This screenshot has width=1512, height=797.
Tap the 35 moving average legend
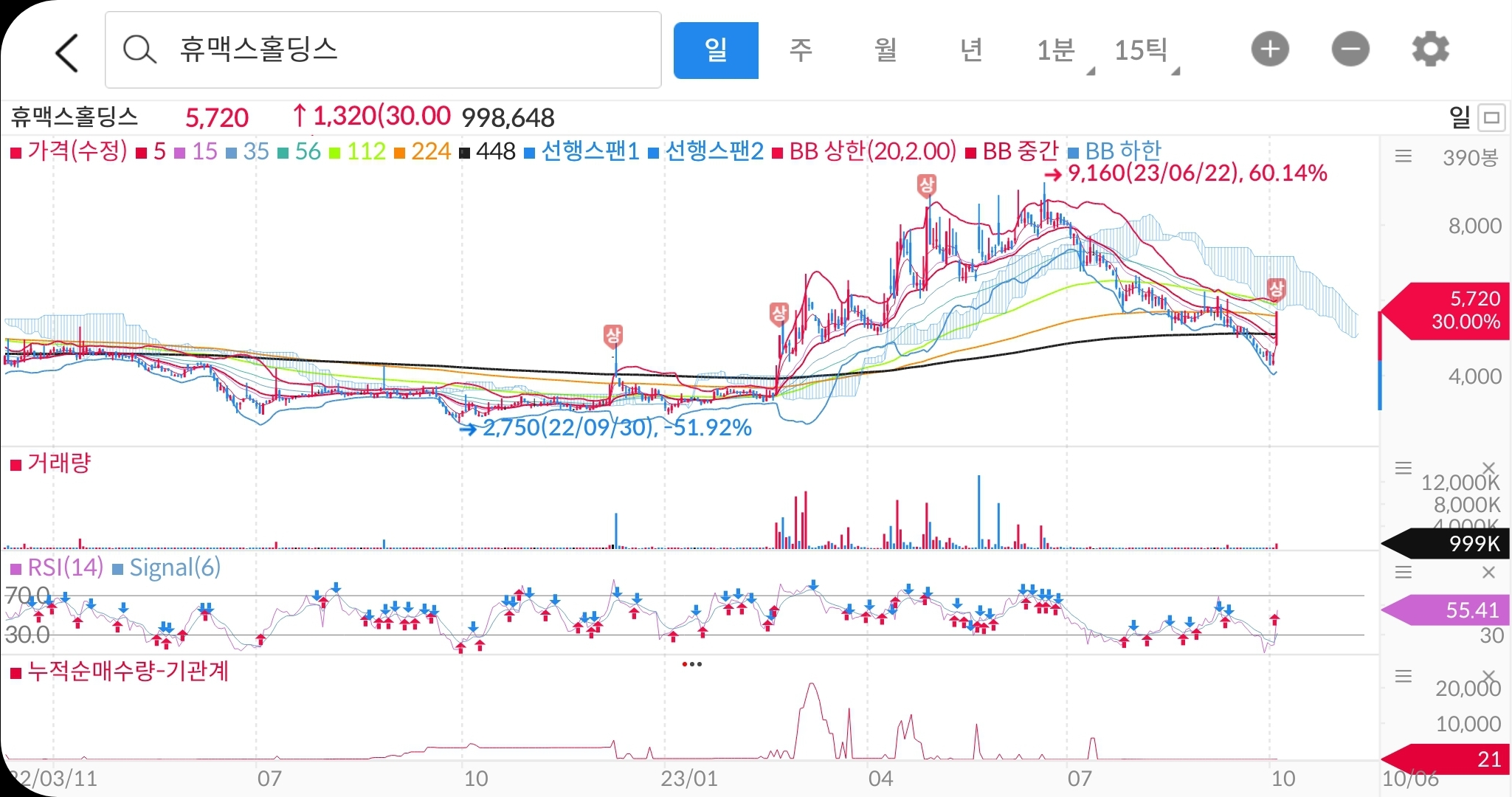point(247,151)
